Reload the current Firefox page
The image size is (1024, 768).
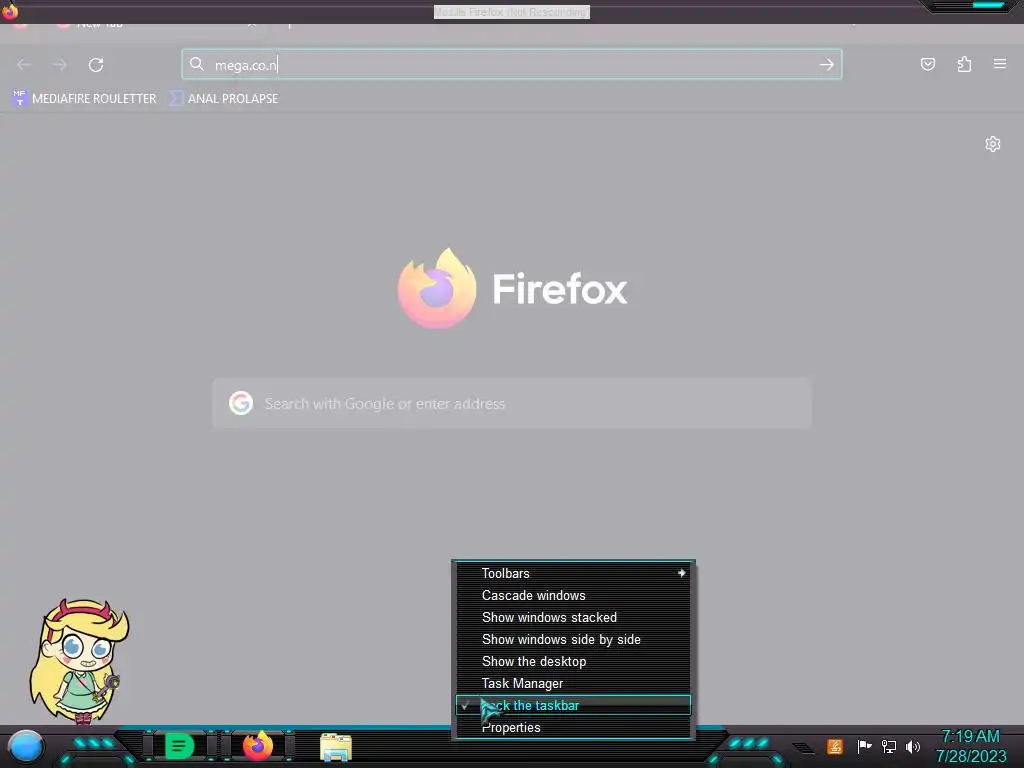coord(96,65)
